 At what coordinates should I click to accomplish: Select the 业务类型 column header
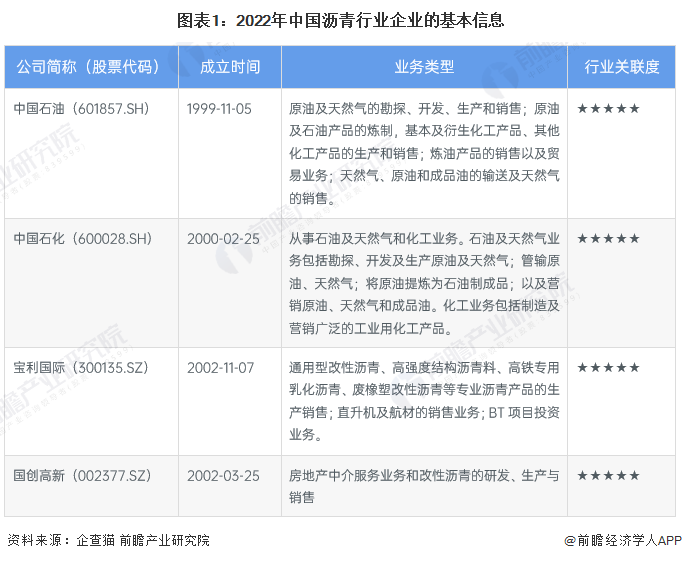coord(424,67)
